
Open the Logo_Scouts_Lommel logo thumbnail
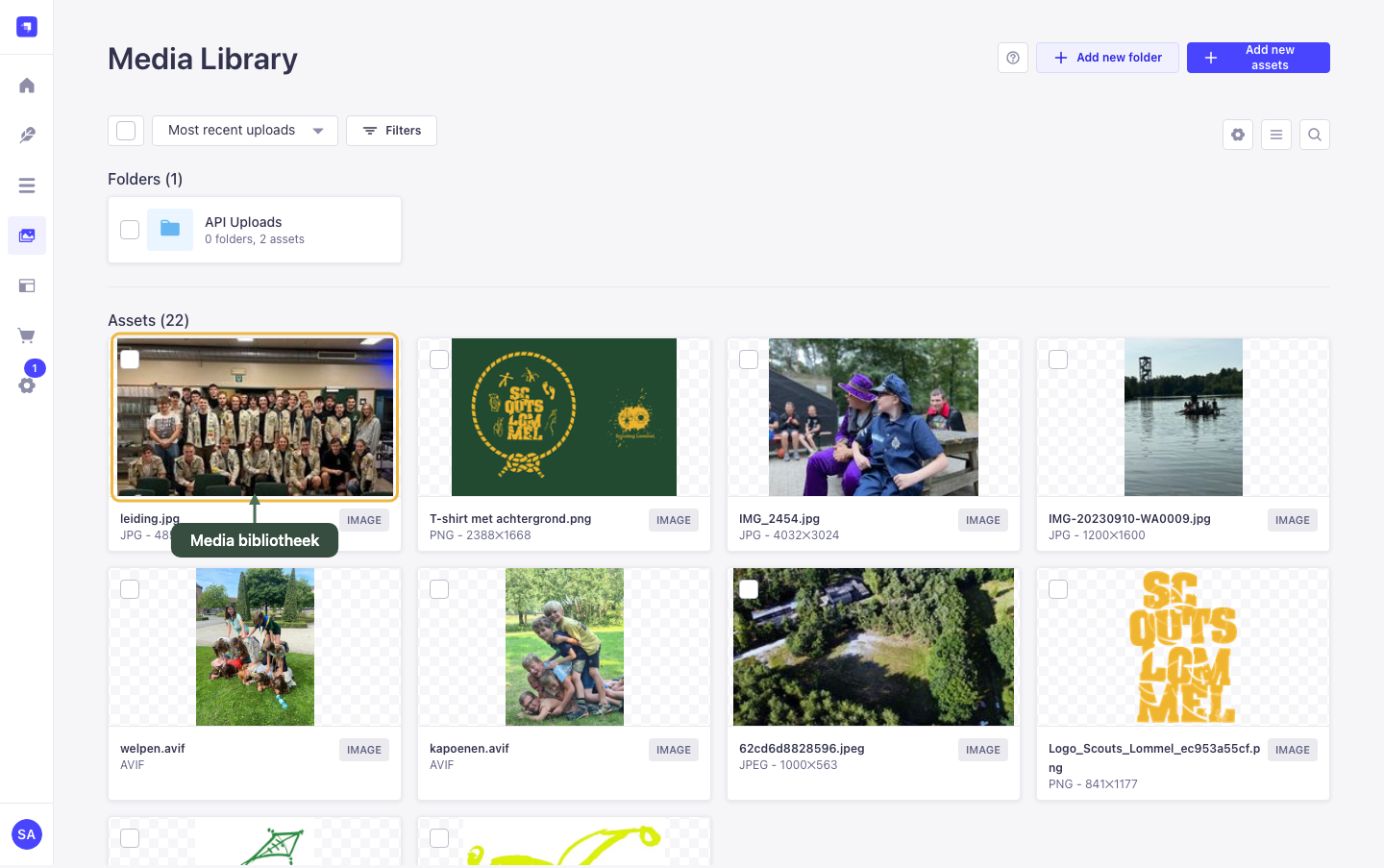pyautogui.click(x=1183, y=647)
